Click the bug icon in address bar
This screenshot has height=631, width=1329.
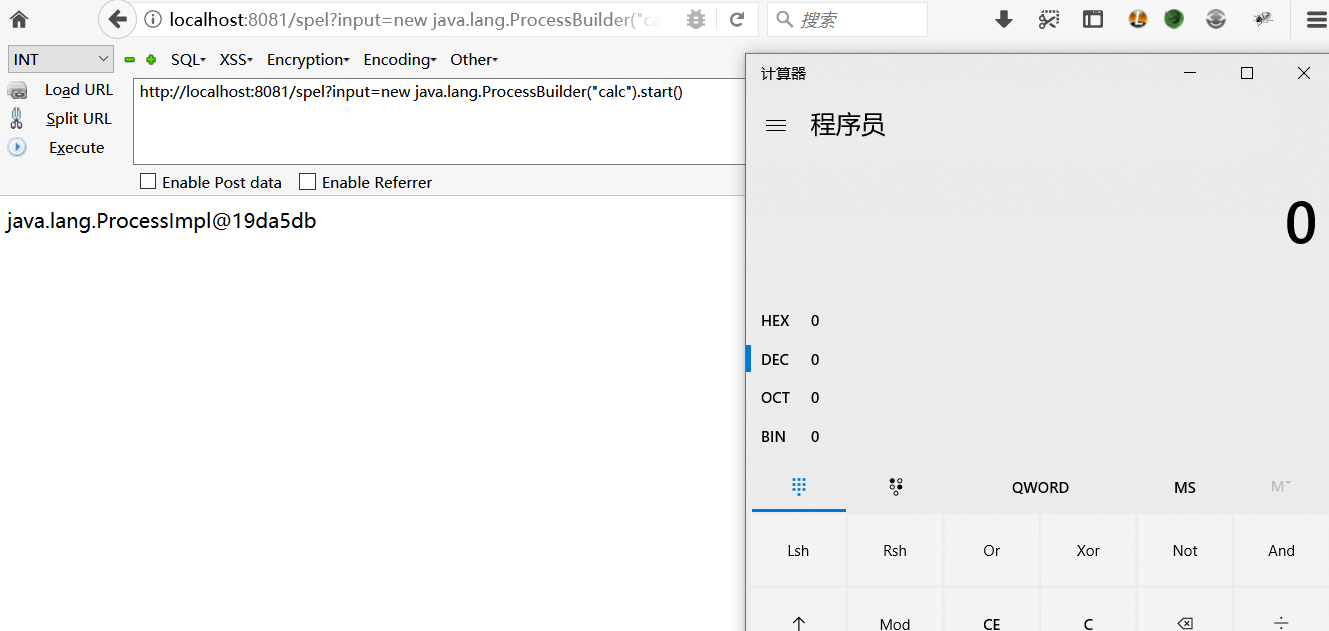pos(696,19)
